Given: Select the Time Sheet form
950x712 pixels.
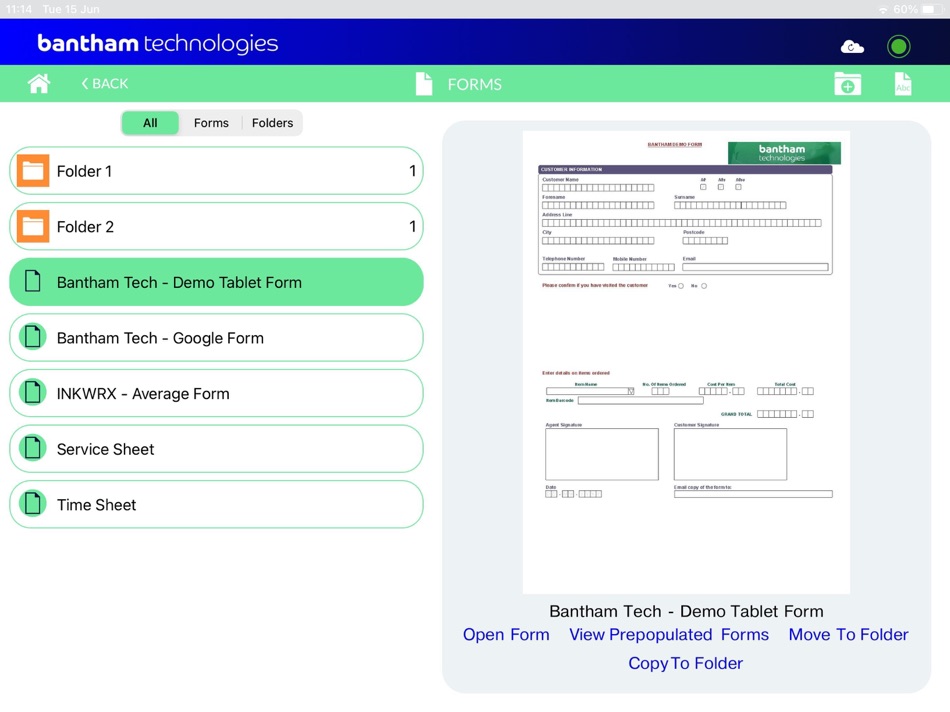Looking at the screenshot, I should (x=216, y=504).
